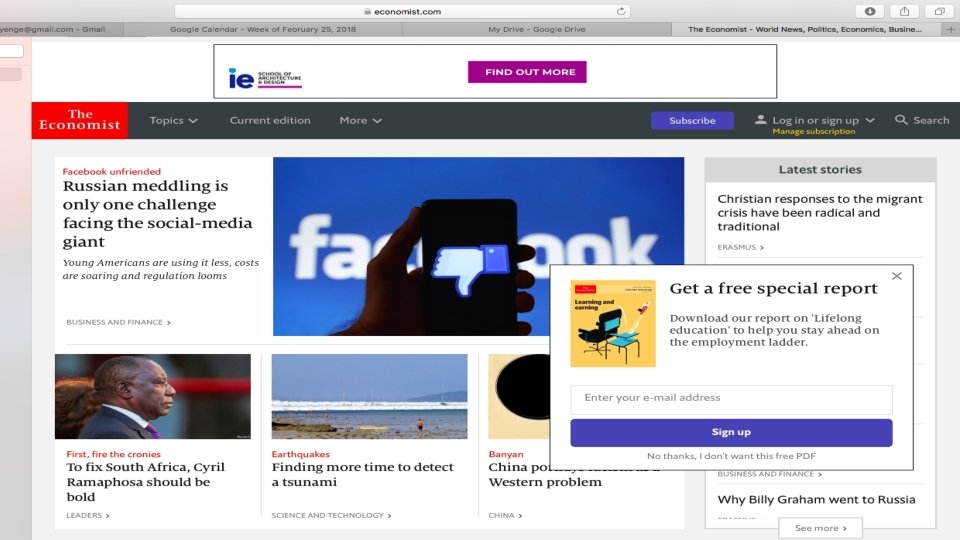Show all tabs with the tab overview icon
The height and width of the screenshot is (540, 960).
(939, 11)
